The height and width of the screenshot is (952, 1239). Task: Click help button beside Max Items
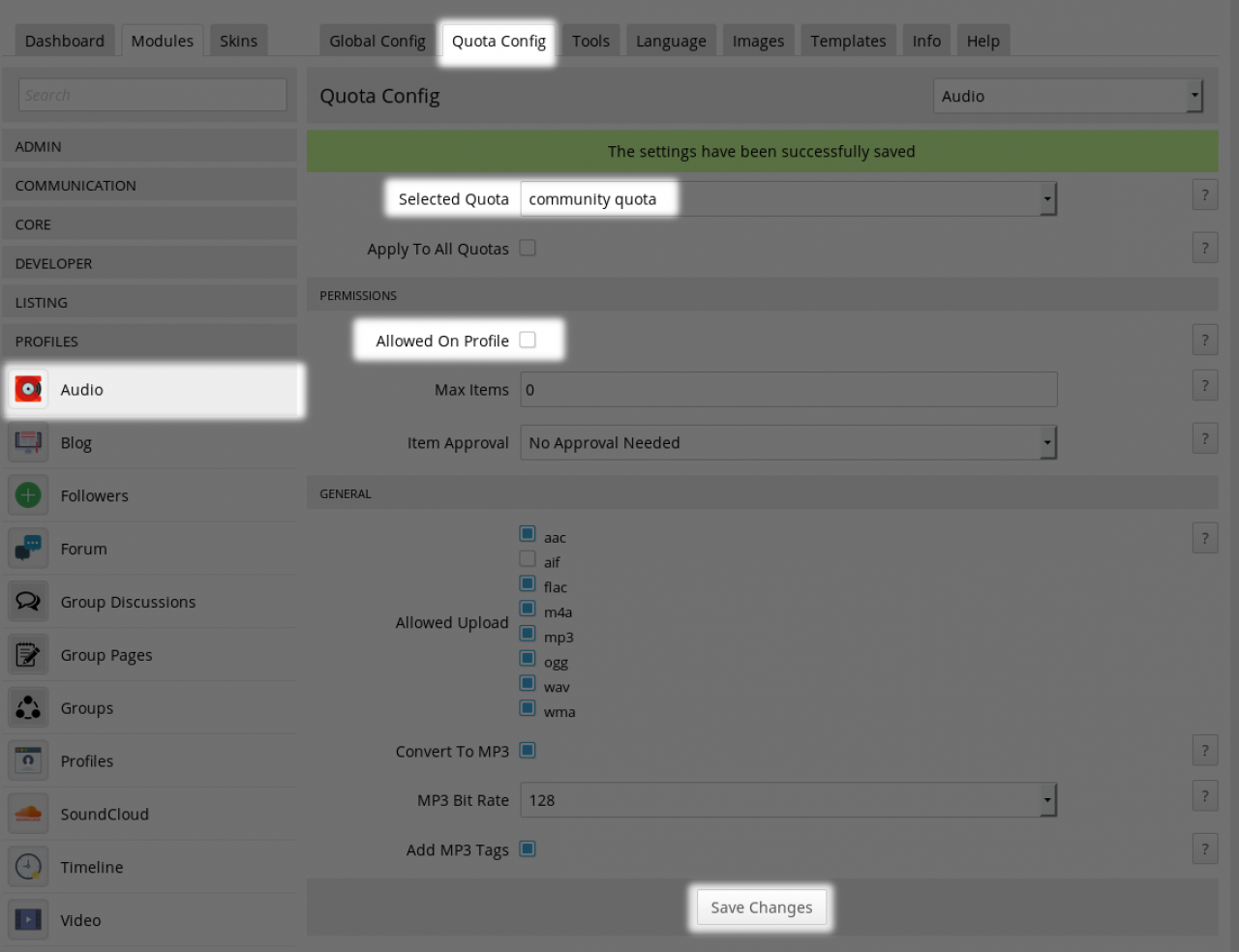click(1204, 386)
